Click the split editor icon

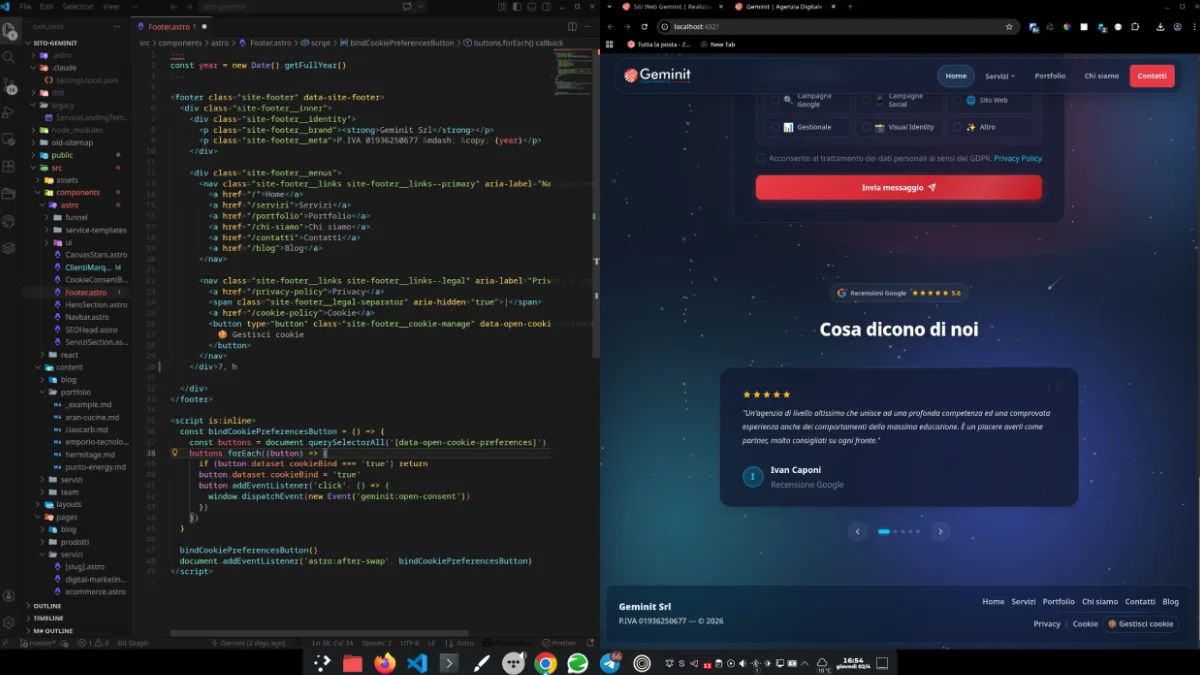[x=572, y=27]
